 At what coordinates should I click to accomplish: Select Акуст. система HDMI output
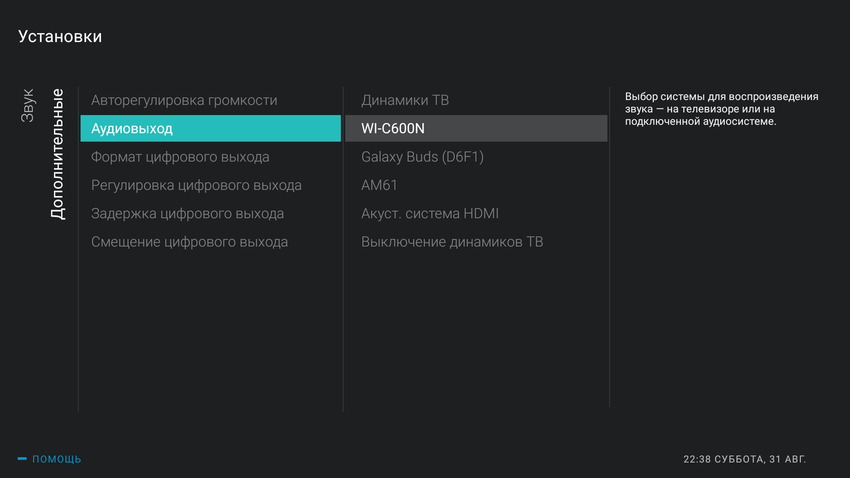click(430, 213)
